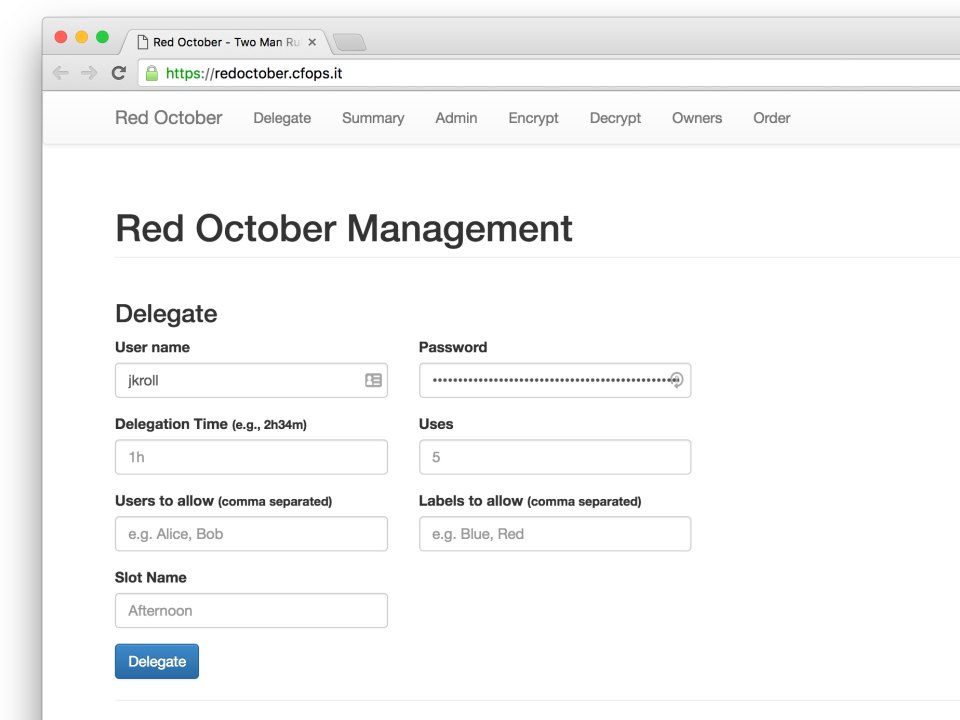The image size is (960, 720).
Task: Open a new browser tab
Action: [x=350, y=42]
